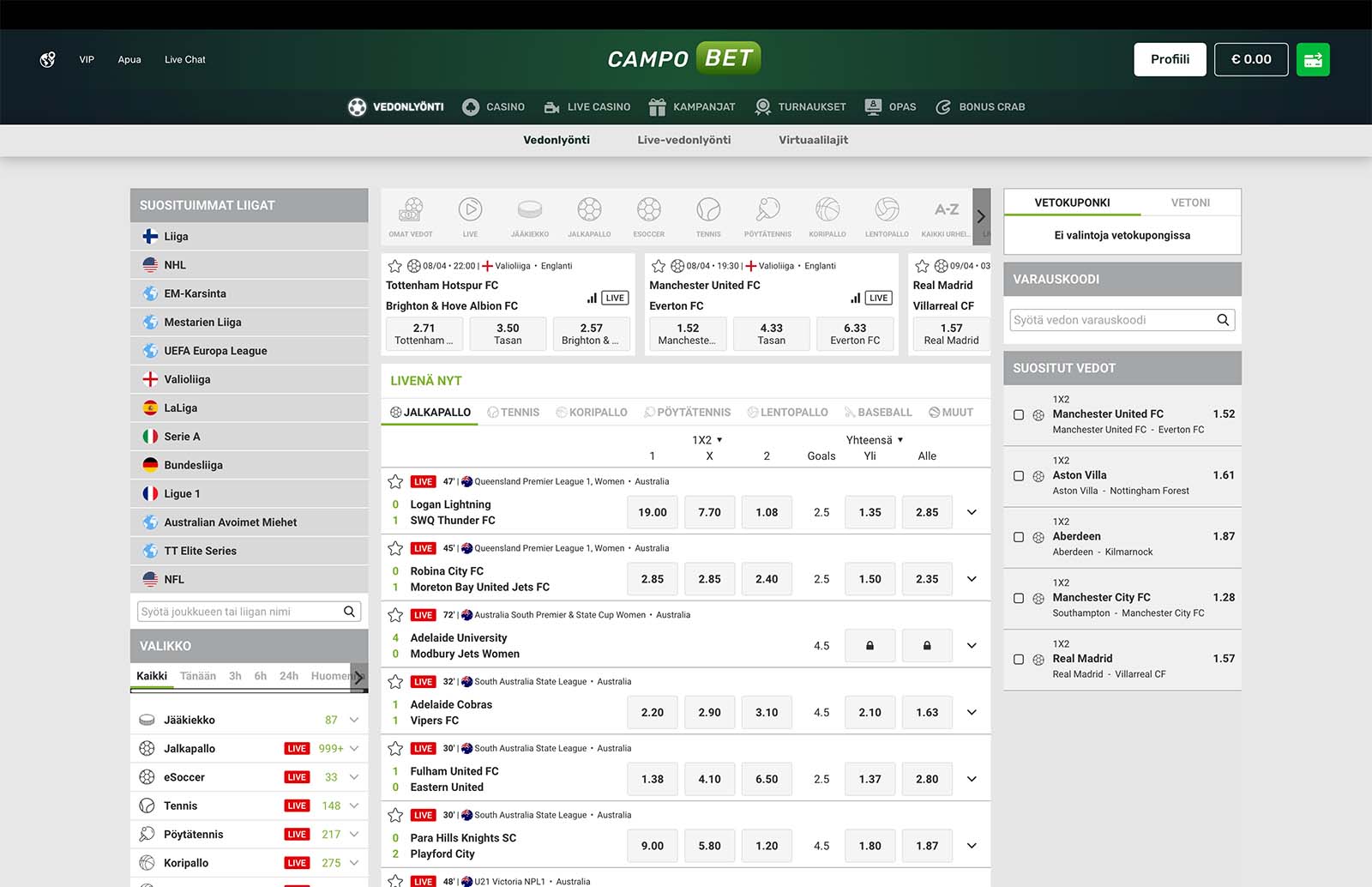Open statistics icon for Manchester United match
Viewport: 1372px width, 887px height.
pos(855,298)
